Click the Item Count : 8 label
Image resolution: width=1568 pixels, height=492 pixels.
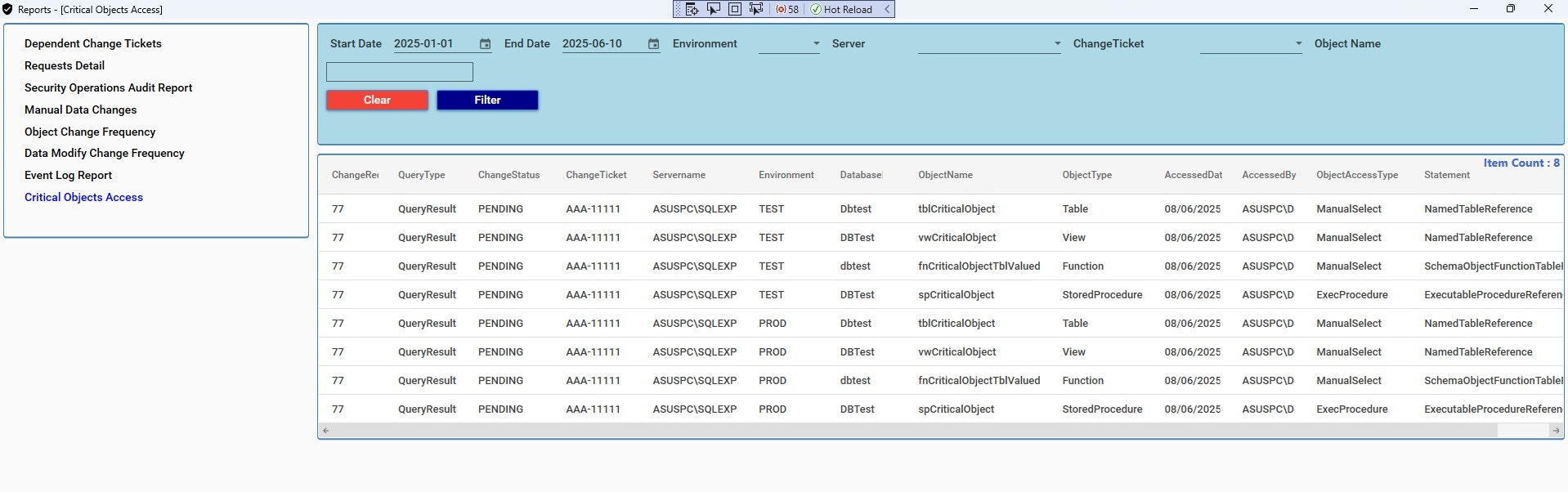(x=1521, y=163)
